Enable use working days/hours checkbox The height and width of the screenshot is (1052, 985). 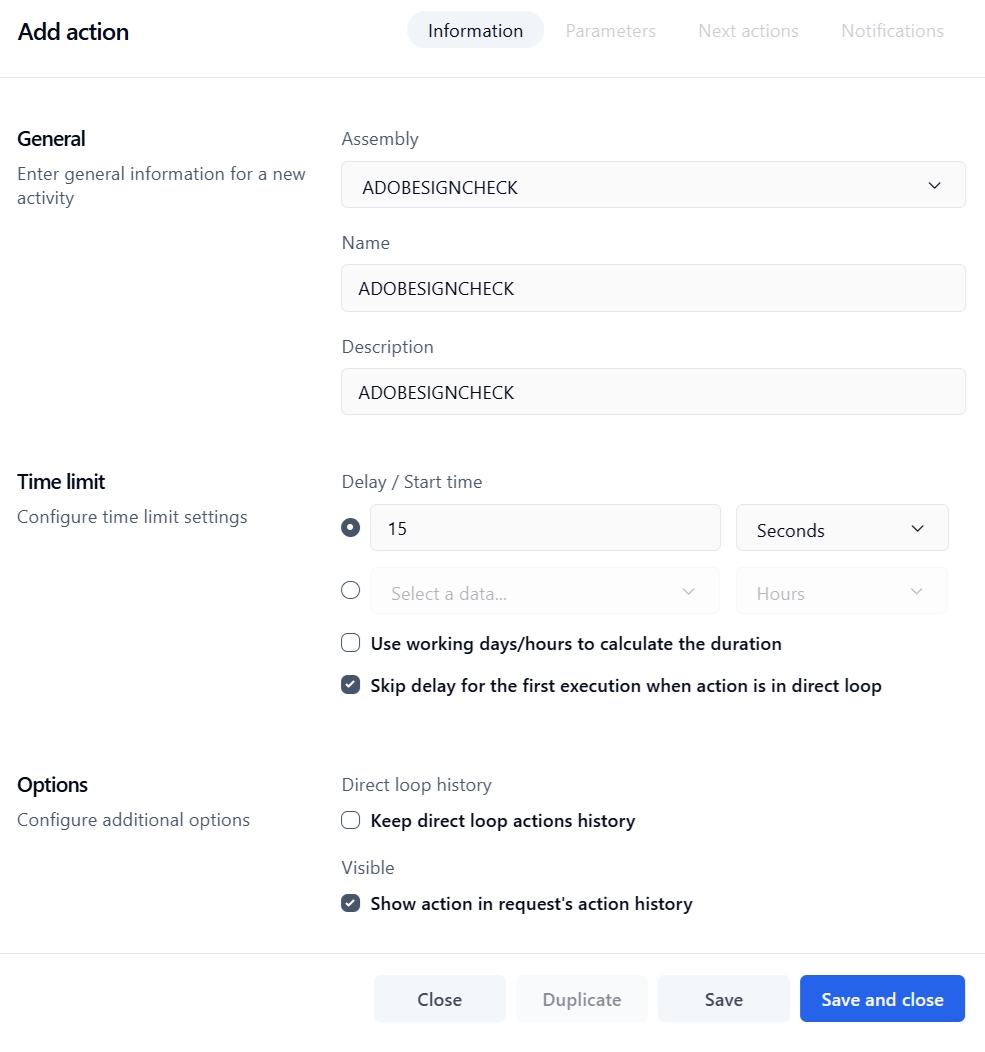(351, 643)
